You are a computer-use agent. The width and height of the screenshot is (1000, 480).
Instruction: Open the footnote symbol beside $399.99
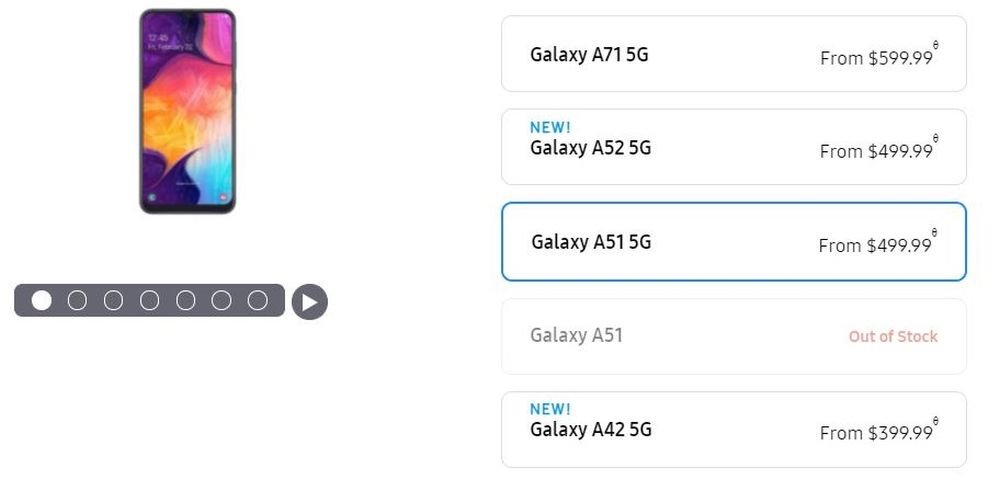pos(936,421)
